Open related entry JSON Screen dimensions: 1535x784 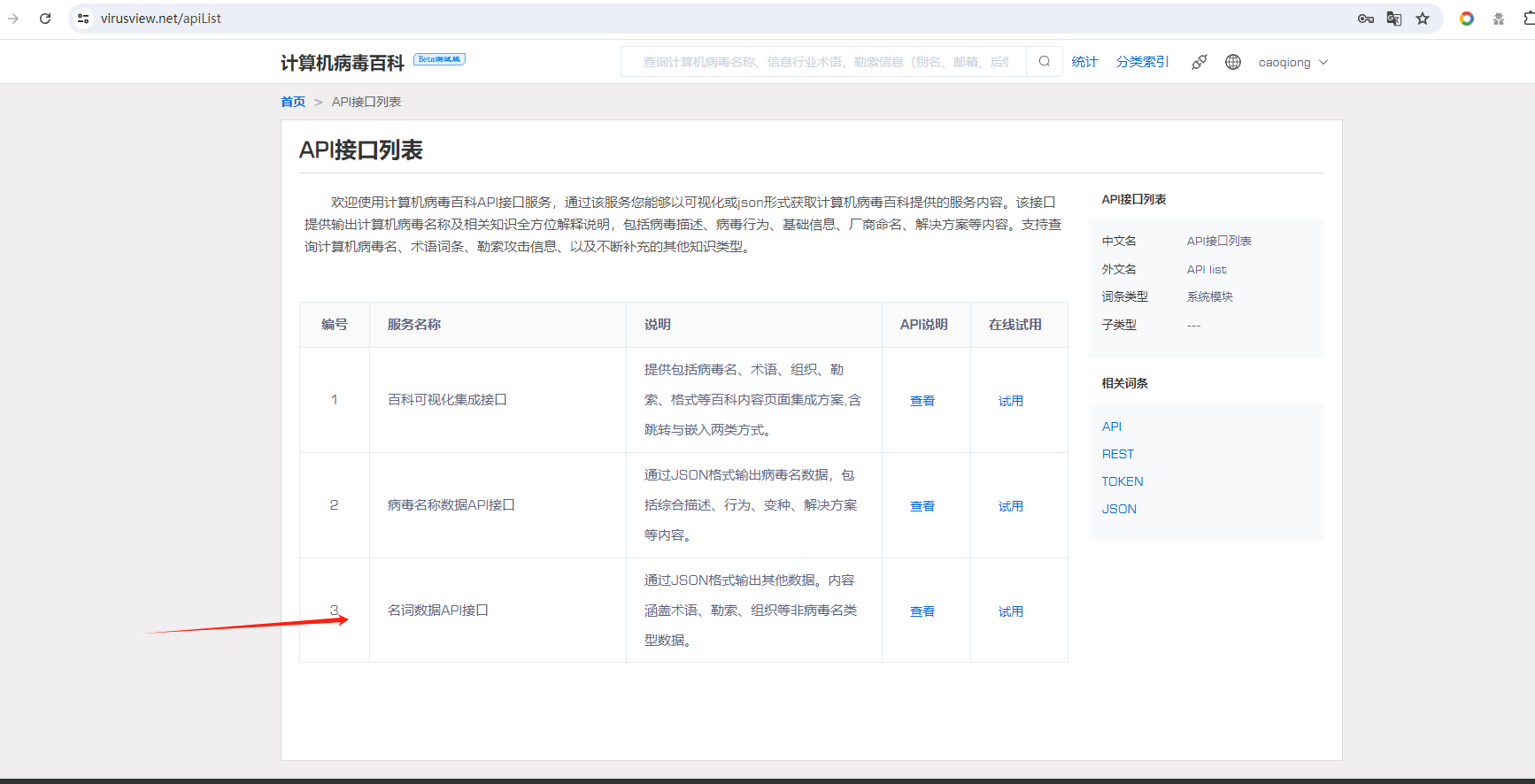point(1119,509)
